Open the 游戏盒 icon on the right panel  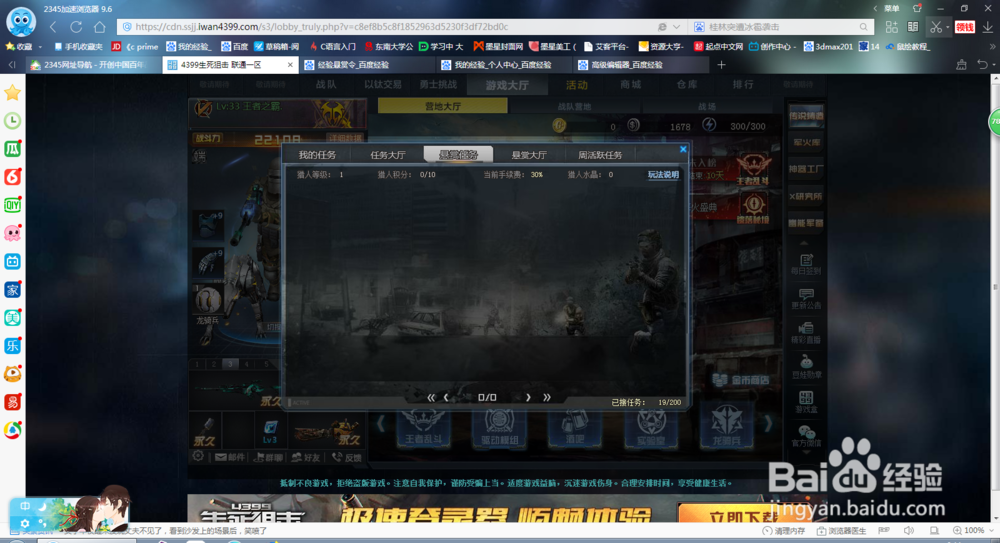tap(806, 402)
